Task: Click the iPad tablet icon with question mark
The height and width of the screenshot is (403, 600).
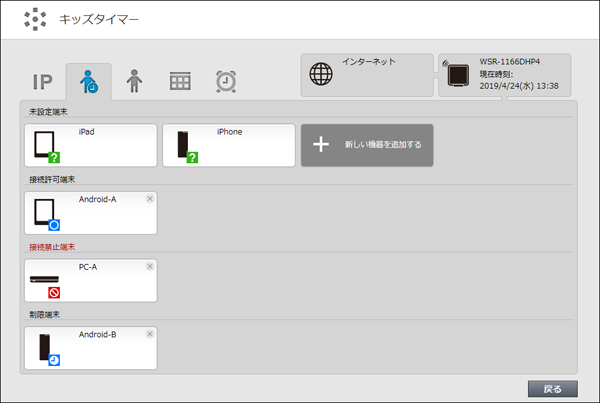Action: (x=47, y=147)
